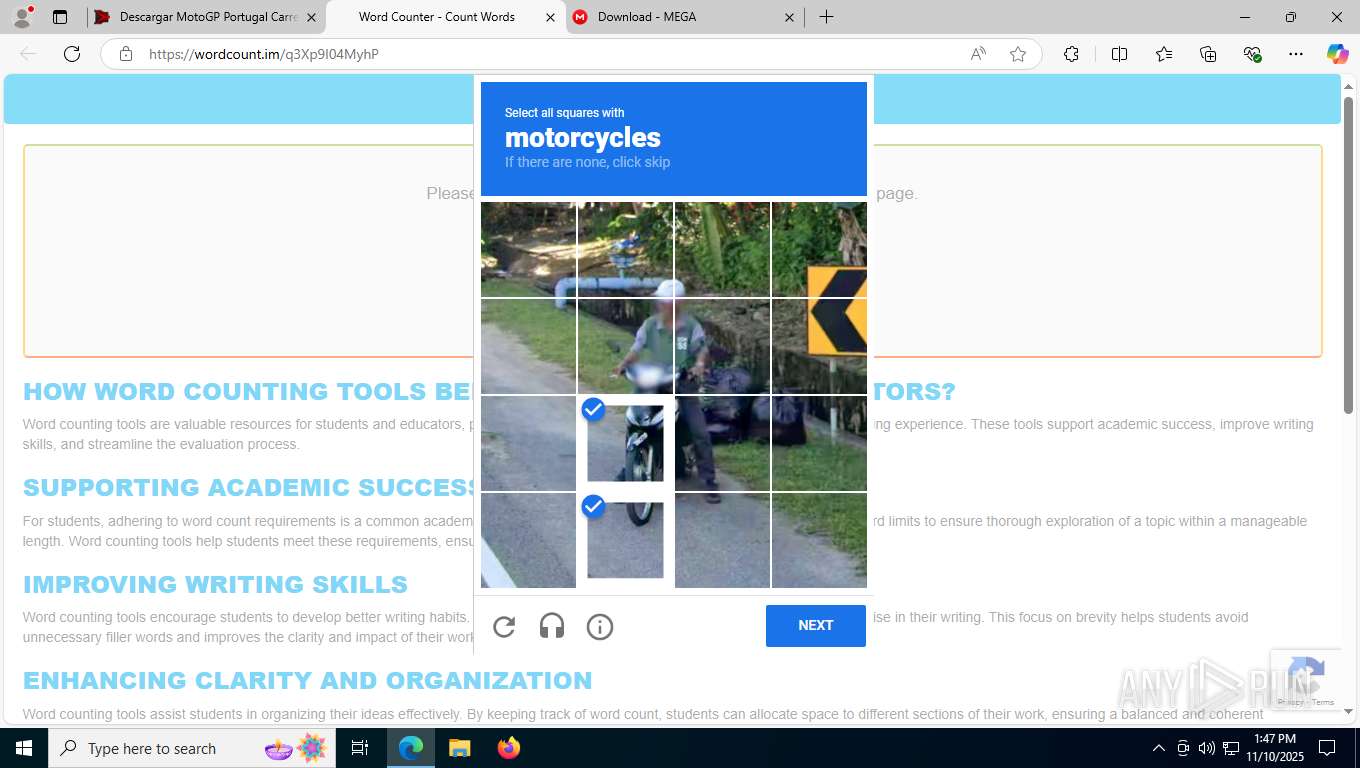Close the Descargar MotoGP tab
This screenshot has height=768, width=1360.
(x=311, y=17)
